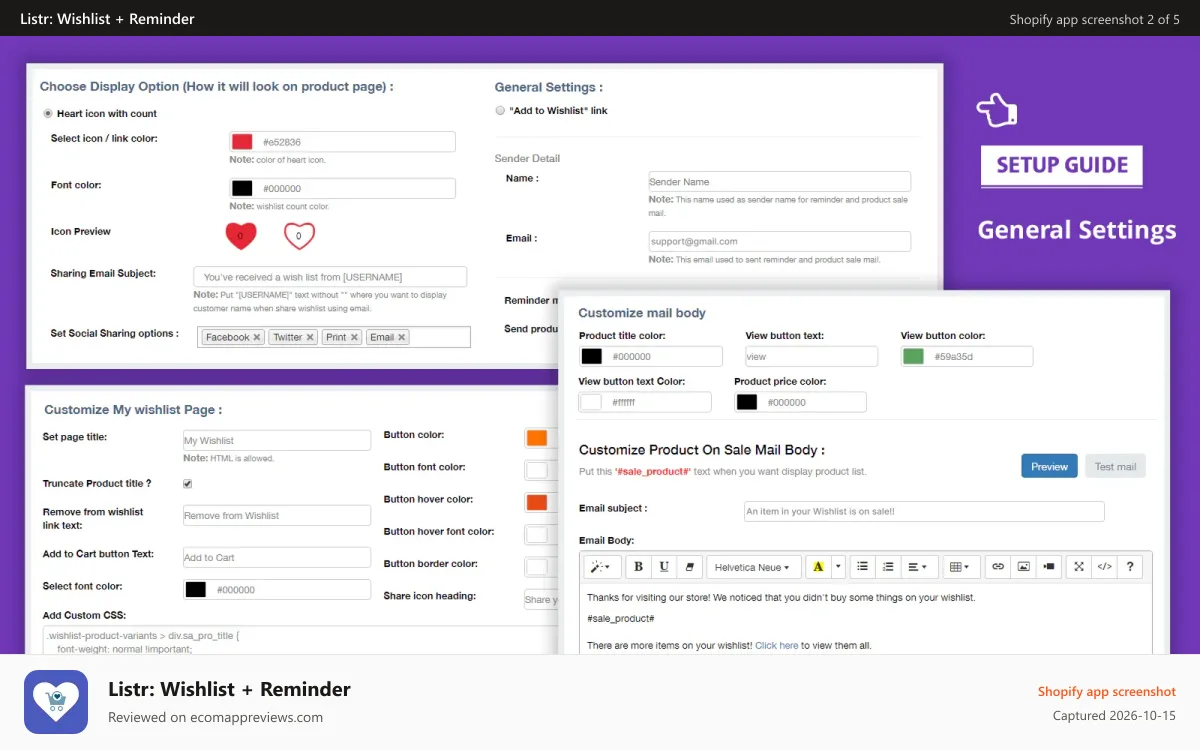The image size is (1200, 750).
Task: Focus the Remove from wishlist link text field
Action: tap(276, 516)
